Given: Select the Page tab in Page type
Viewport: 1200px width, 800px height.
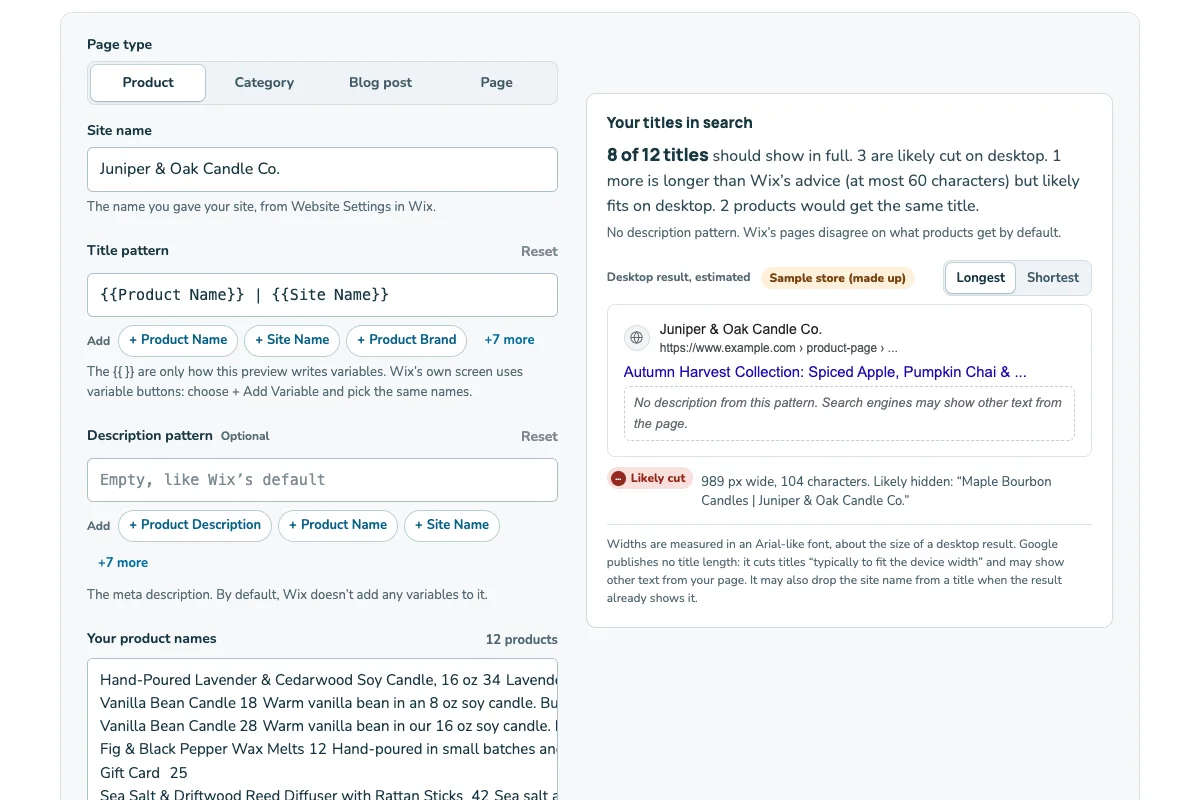Looking at the screenshot, I should (x=496, y=83).
